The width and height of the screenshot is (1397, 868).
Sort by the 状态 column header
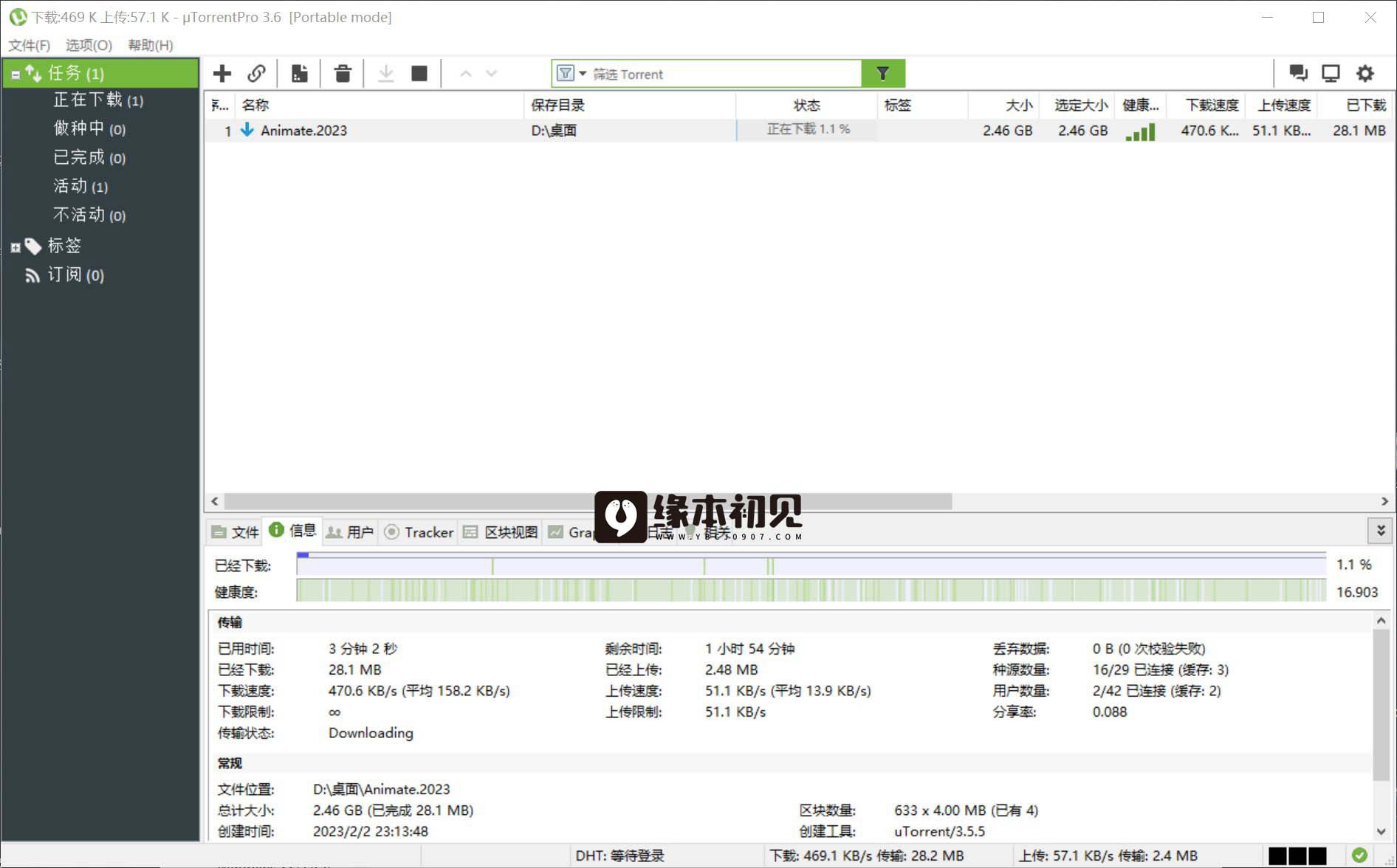806,105
